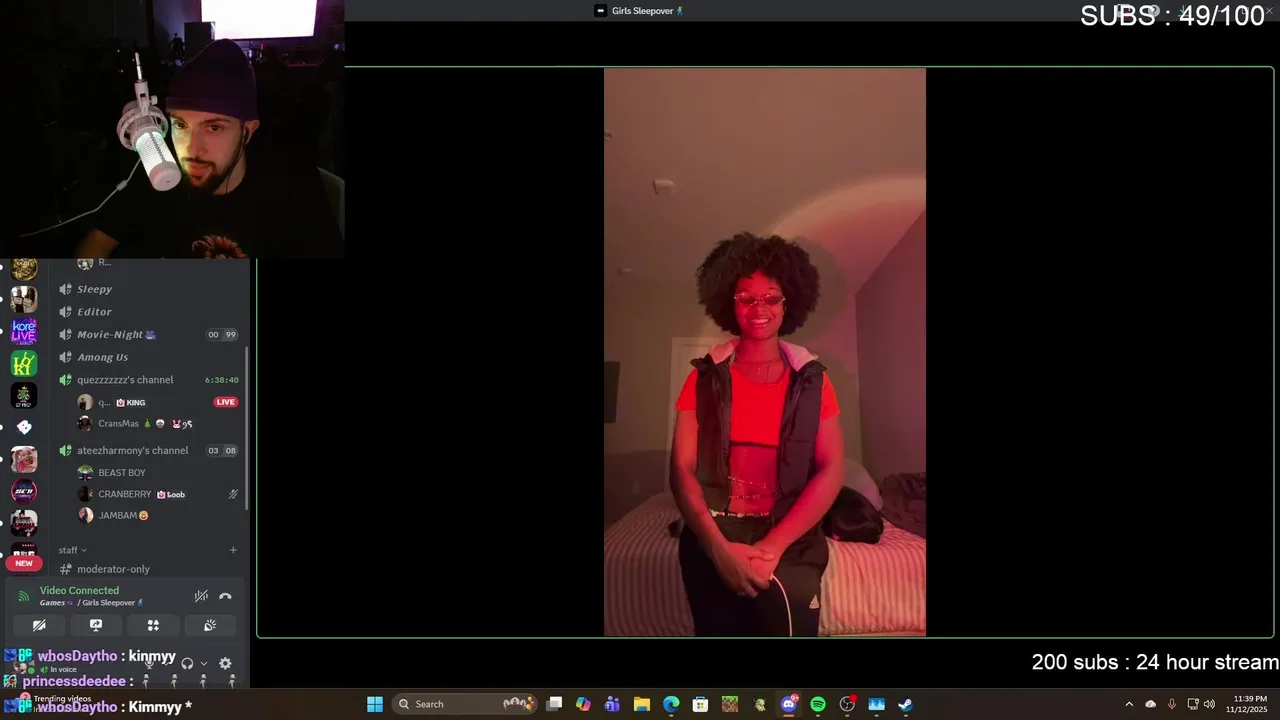Open the clock showing 11:39 PM

point(1249,704)
